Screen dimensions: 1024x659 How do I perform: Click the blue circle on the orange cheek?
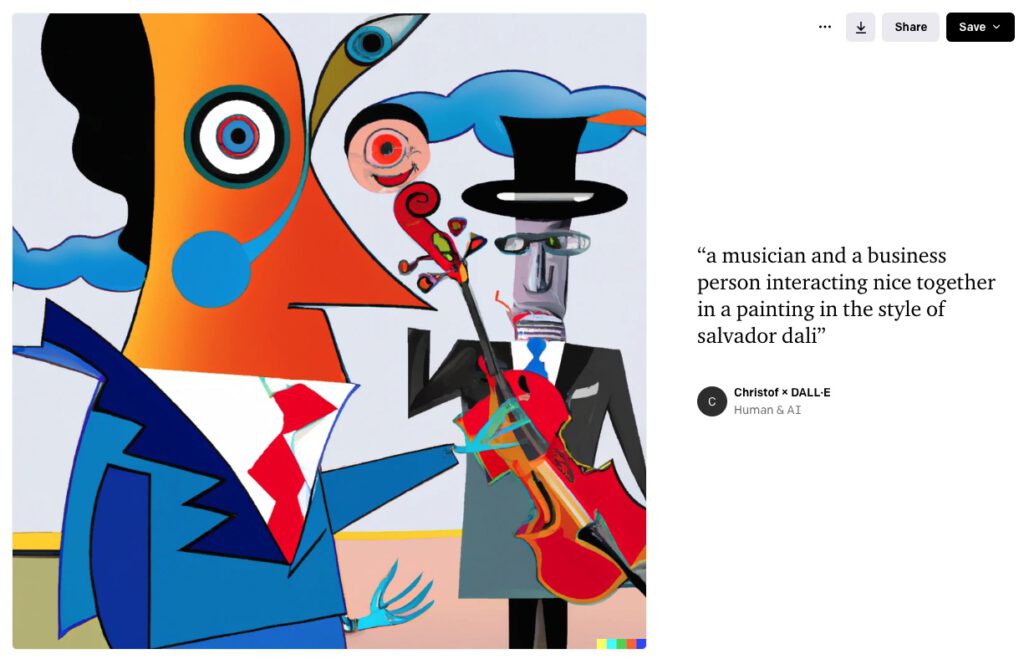coord(211,269)
